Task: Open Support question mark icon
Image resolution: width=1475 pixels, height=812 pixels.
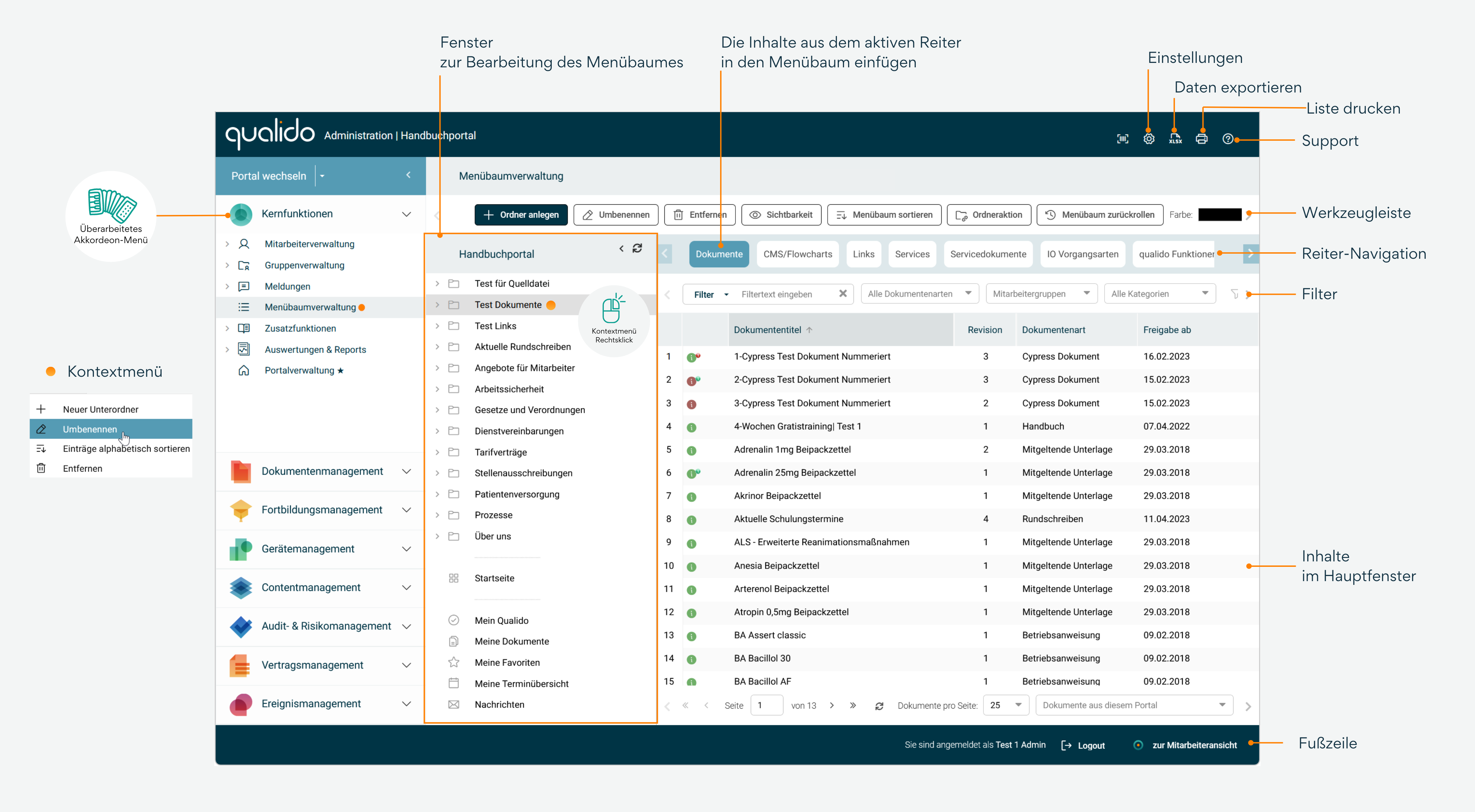Action: pyautogui.click(x=1227, y=139)
